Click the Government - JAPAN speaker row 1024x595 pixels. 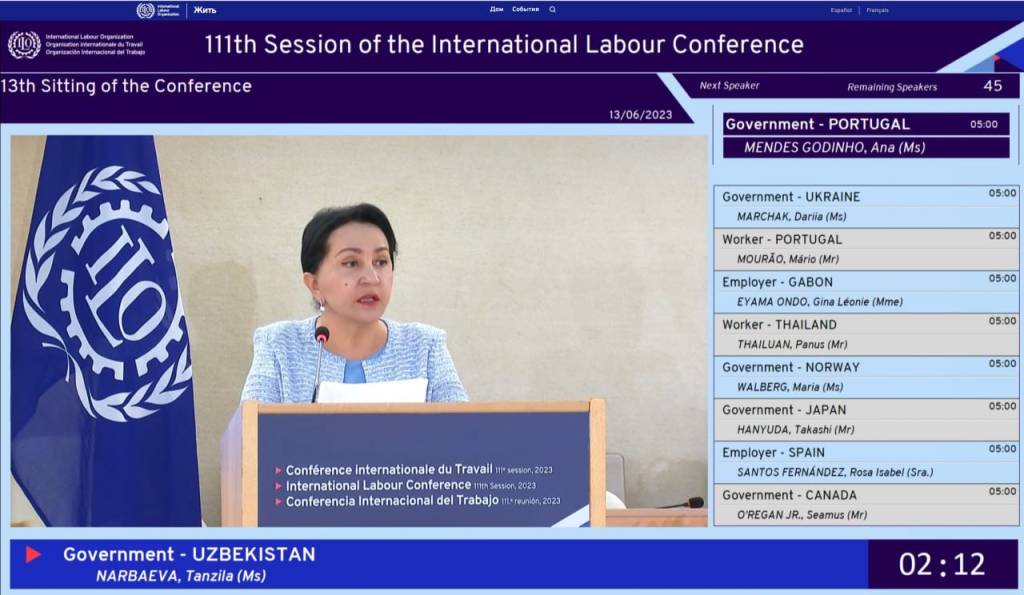pyautogui.click(x=865, y=419)
